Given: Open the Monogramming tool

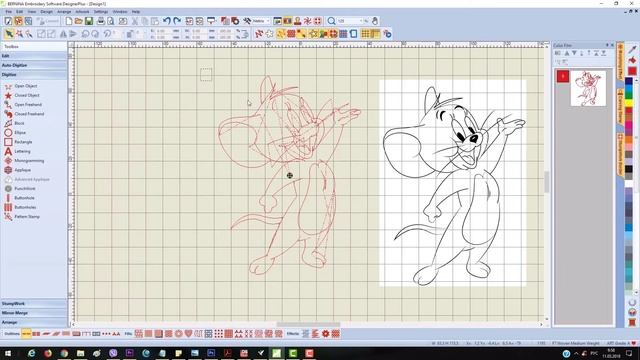Looking at the screenshot, I should coord(24,161).
